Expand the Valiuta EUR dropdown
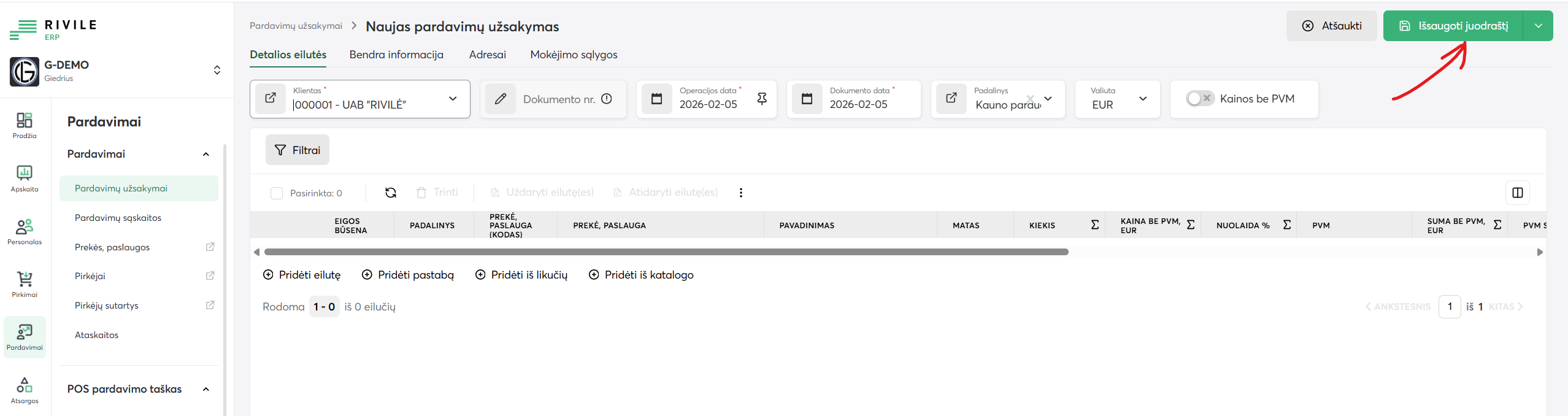 coord(1142,99)
